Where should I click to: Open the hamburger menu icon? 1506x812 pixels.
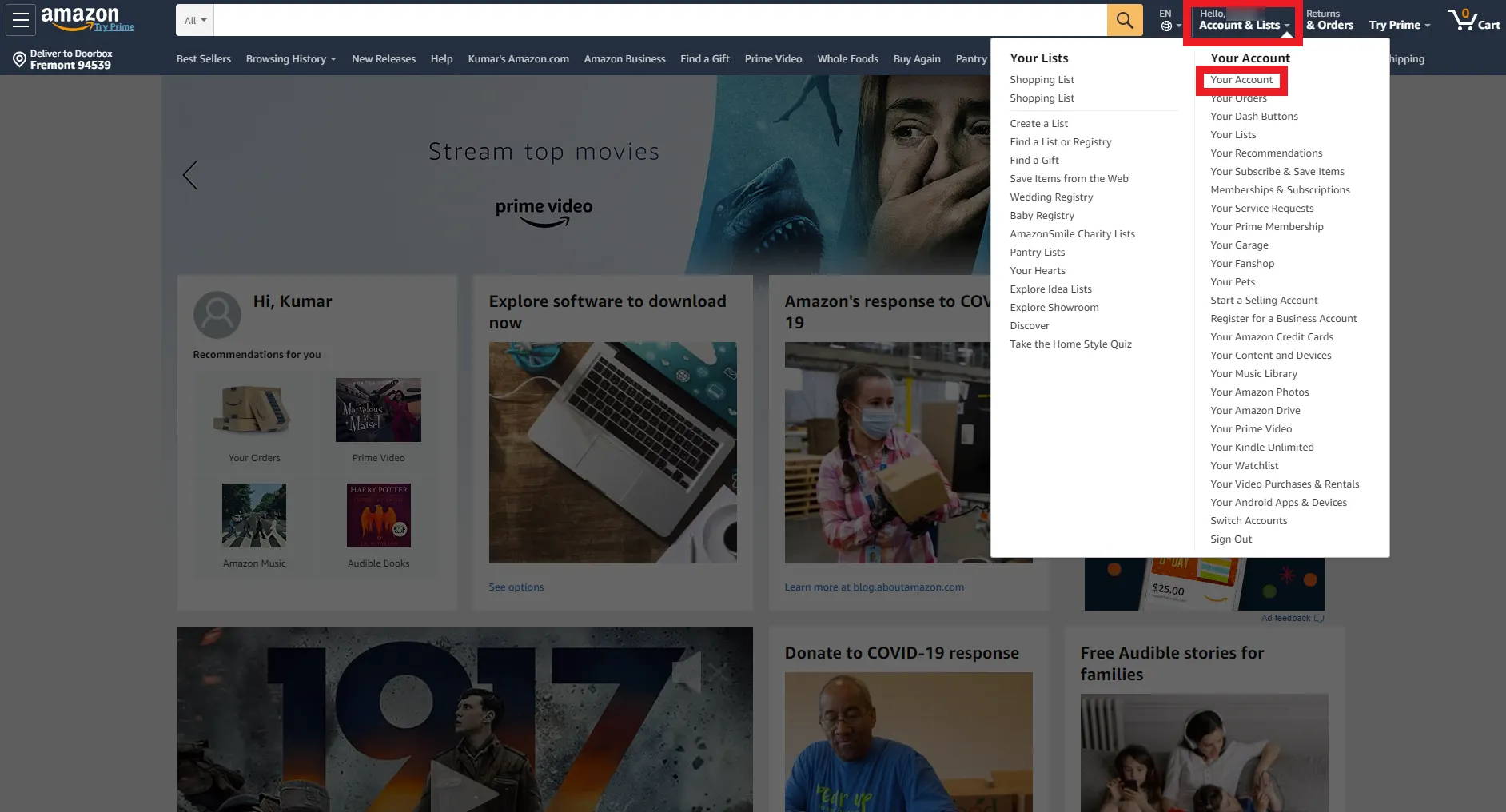[21, 20]
